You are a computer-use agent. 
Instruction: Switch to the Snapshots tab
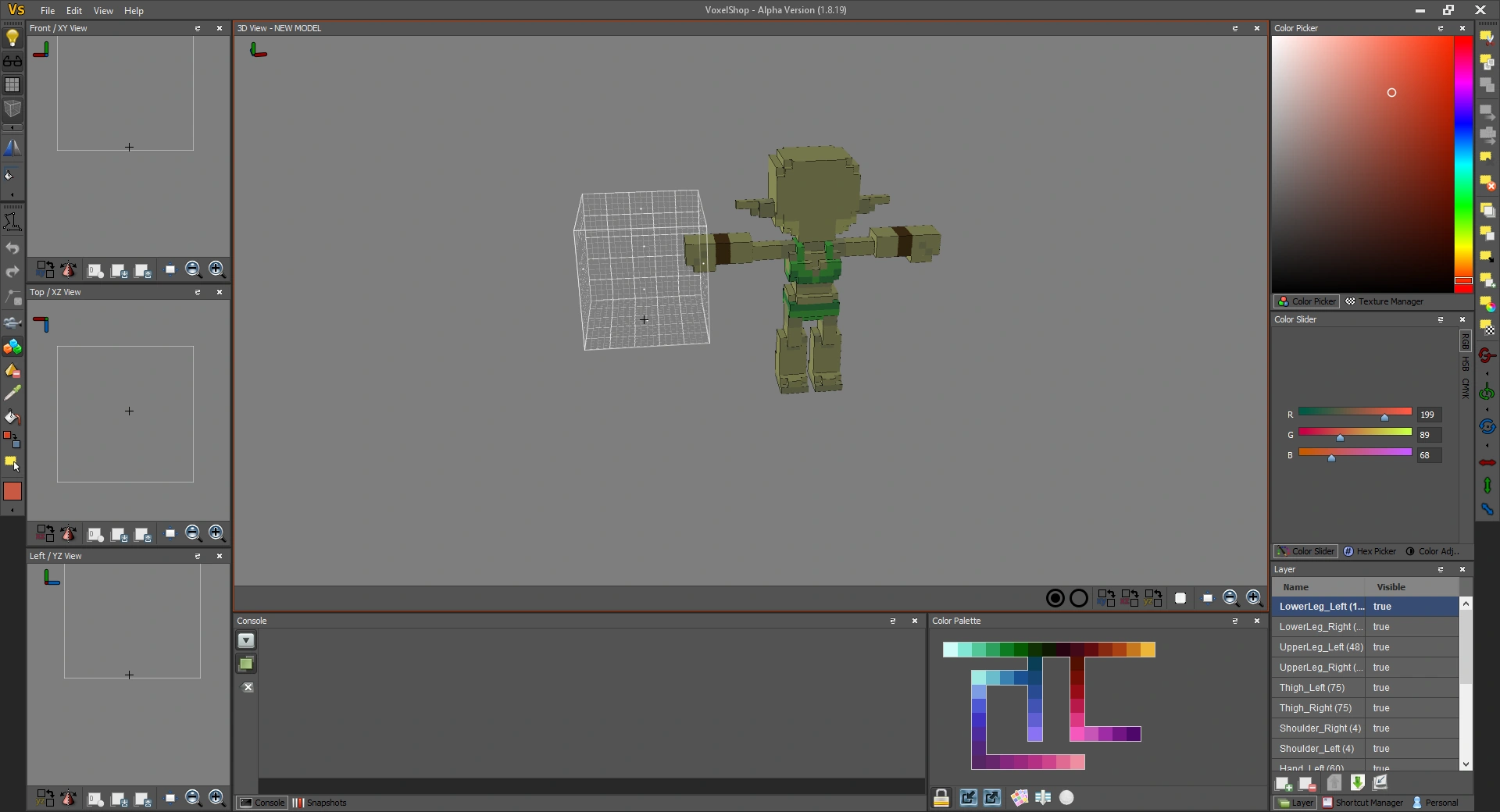coord(320,803)
